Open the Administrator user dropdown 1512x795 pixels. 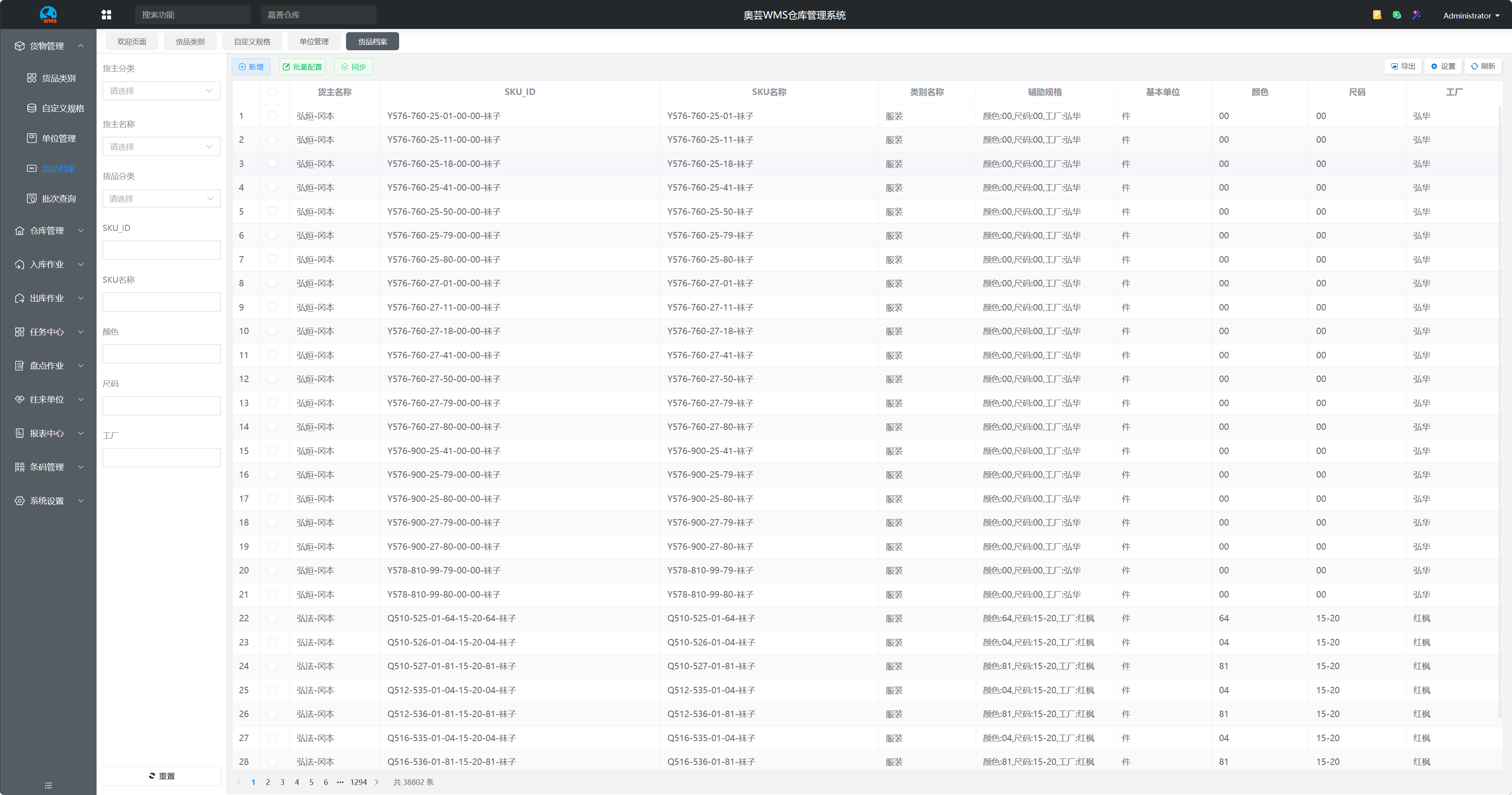pos(1471,16)
